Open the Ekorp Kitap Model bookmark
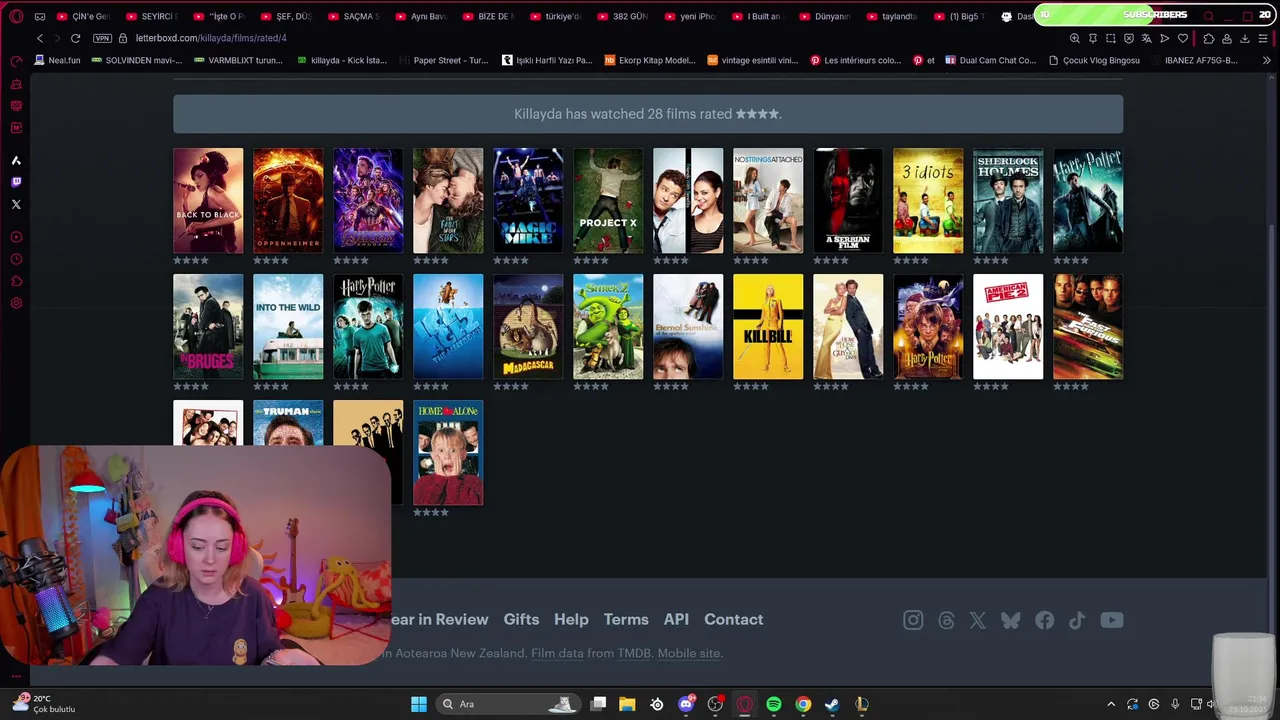Viewport: 1280px width, 720px height. tap(650, 60)
